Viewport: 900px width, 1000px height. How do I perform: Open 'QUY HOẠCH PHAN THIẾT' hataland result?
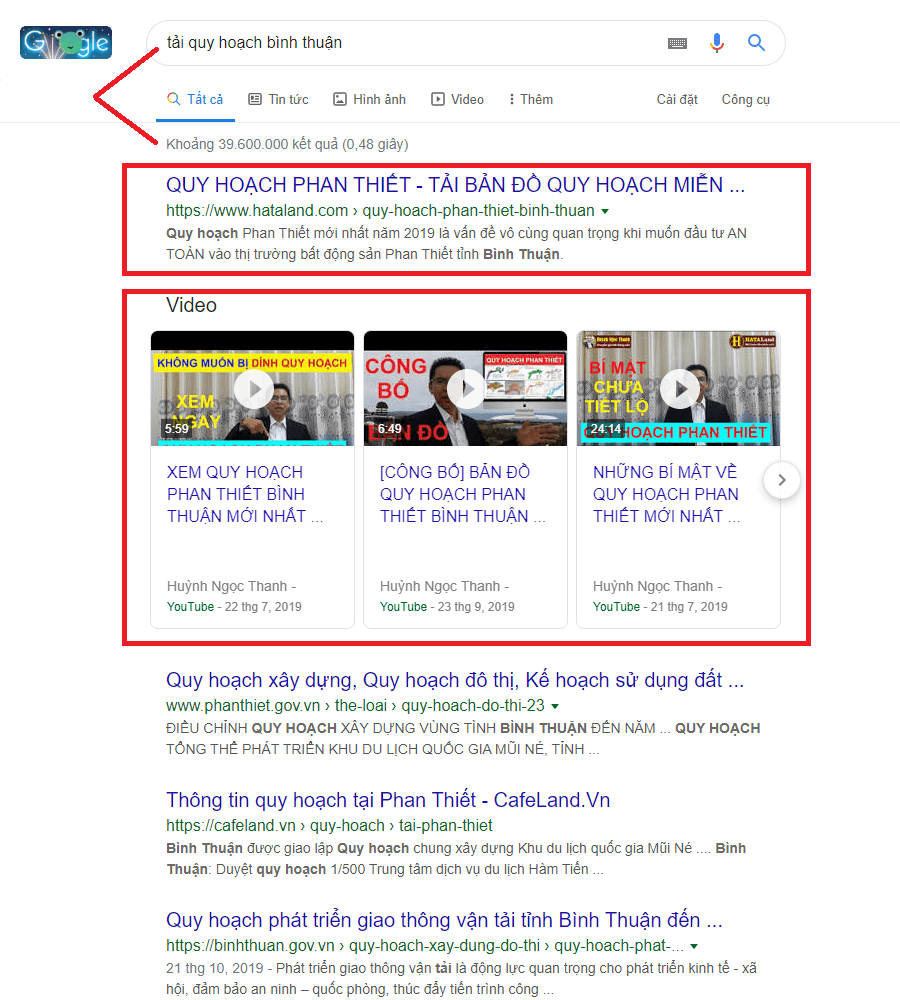click(x=455, y=185)
